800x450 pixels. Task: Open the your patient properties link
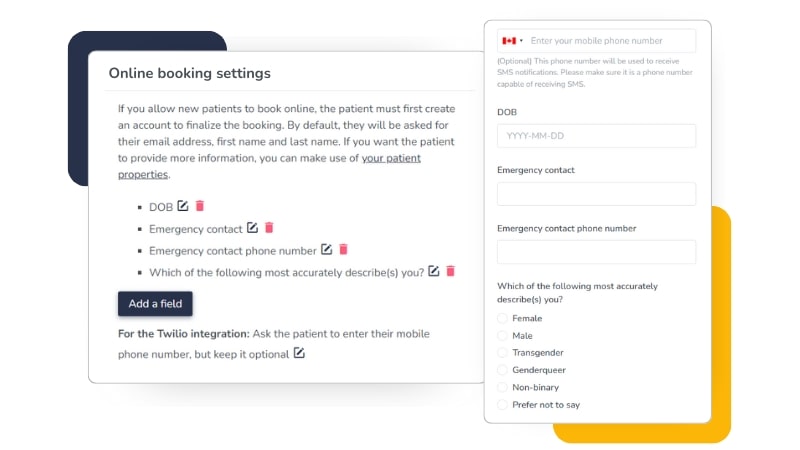pyautogui.click(x=390, y=158)
